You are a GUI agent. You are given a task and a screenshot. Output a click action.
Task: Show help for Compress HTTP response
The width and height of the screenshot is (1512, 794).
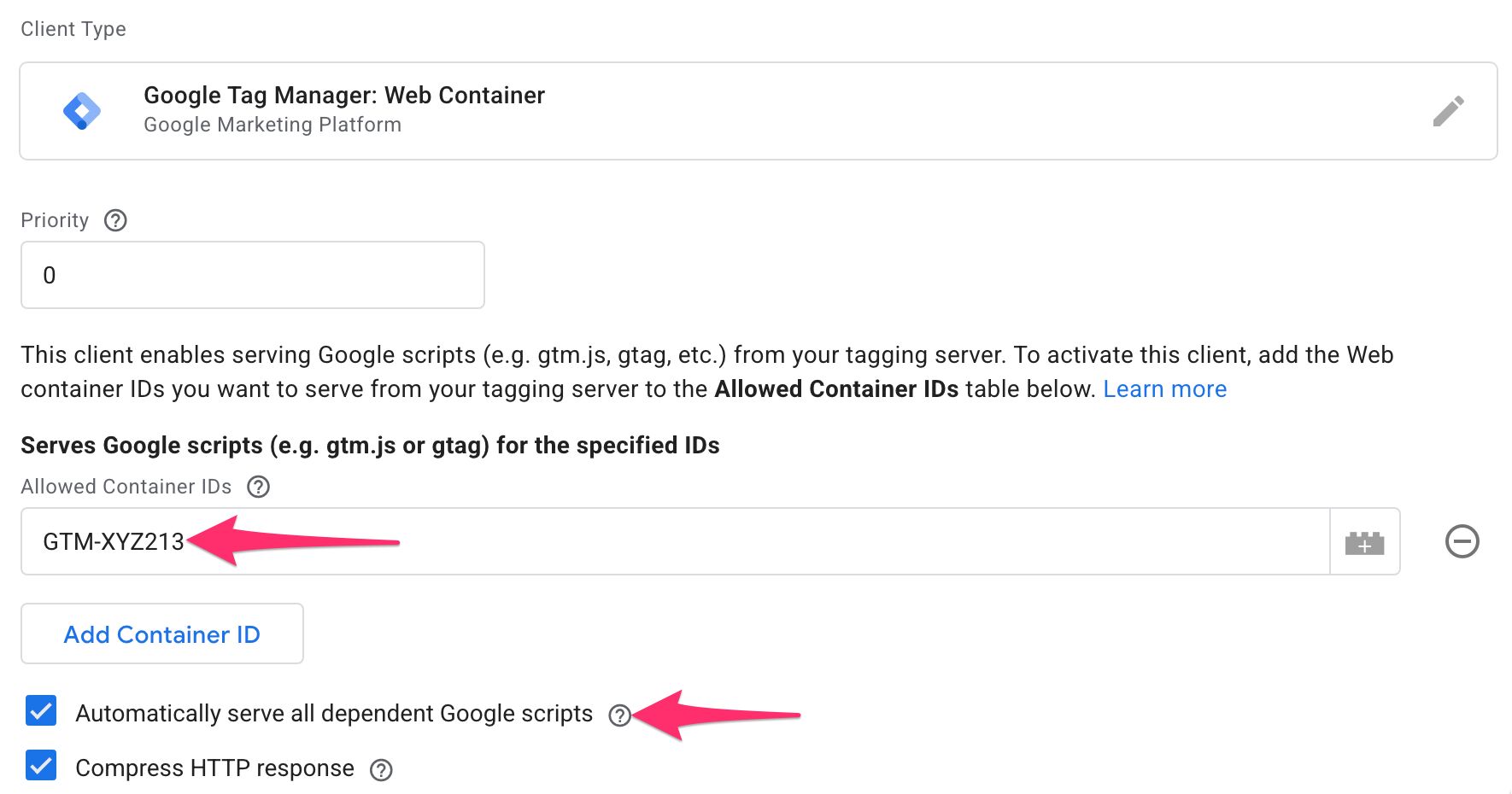pyautogui.click(x=381, y=770)
